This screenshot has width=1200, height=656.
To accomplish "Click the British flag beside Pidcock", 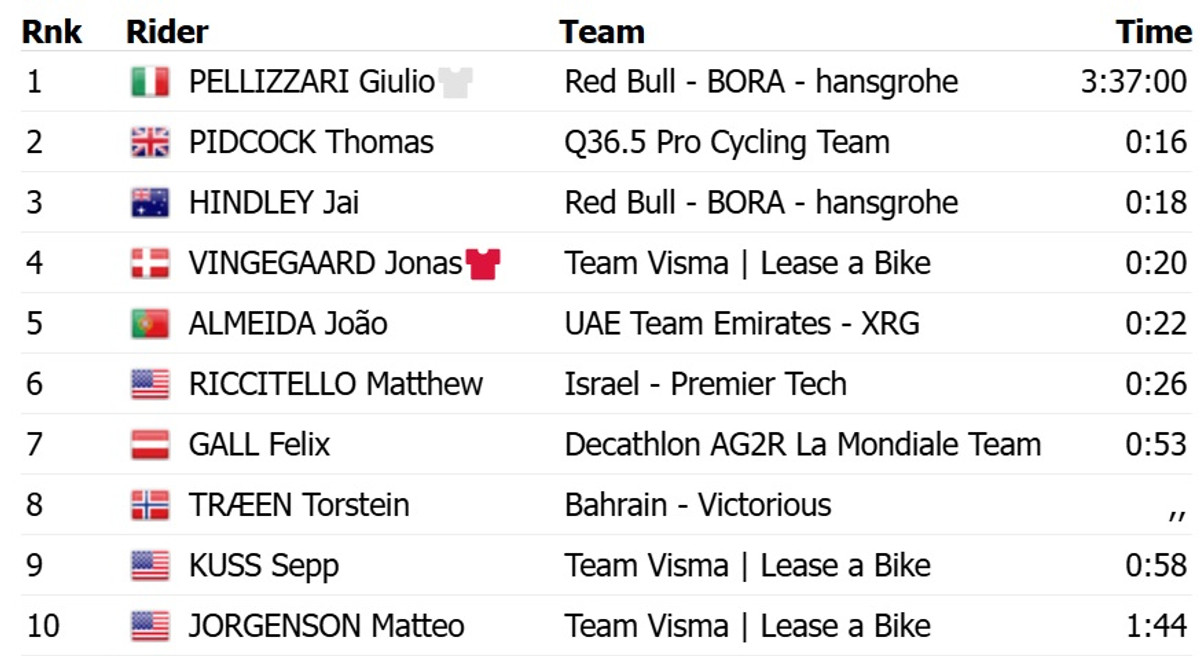I will [x=150, y=143].
